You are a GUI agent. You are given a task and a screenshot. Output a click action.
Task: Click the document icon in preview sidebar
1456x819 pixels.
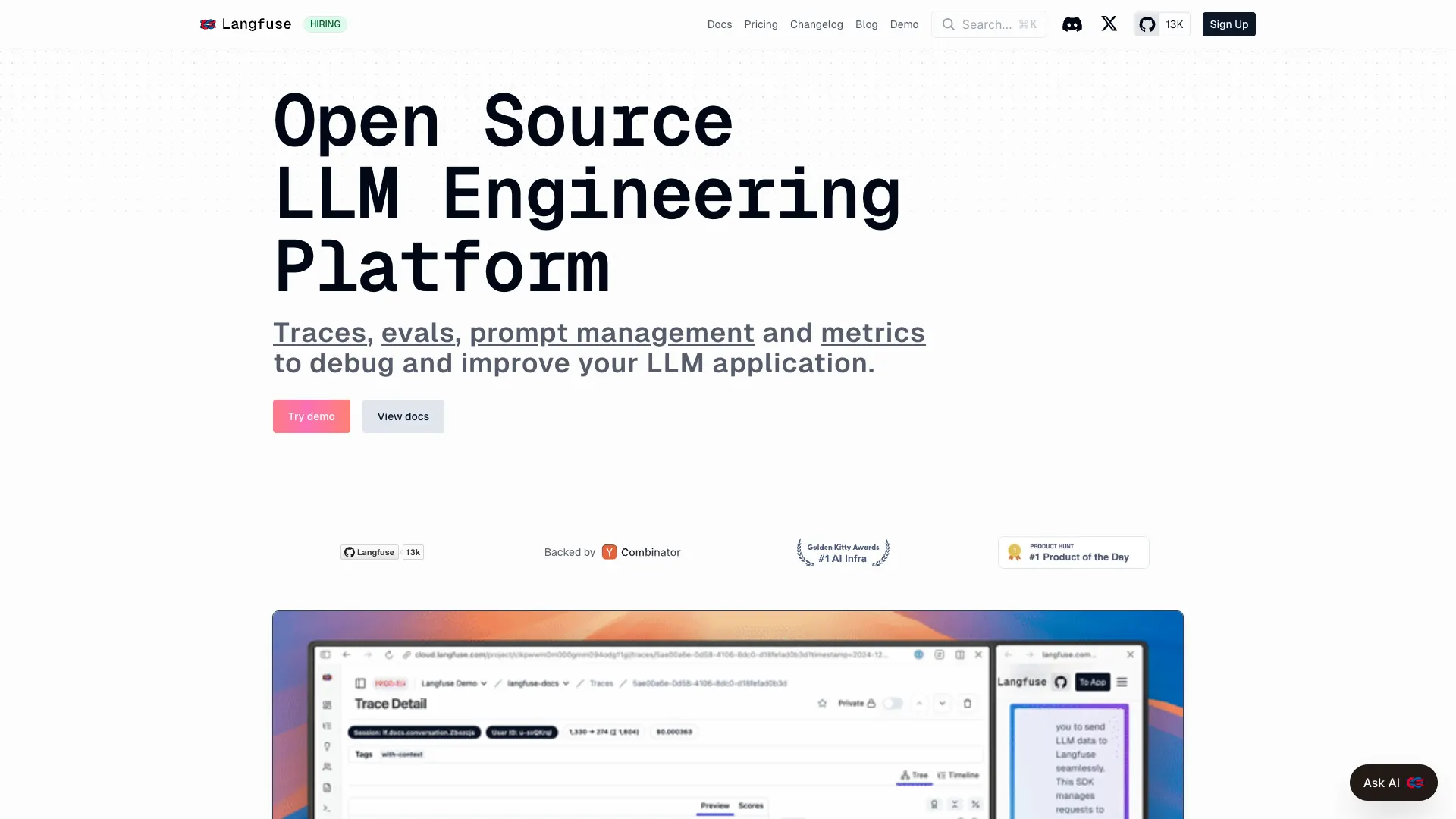click(x=327, y=787)
